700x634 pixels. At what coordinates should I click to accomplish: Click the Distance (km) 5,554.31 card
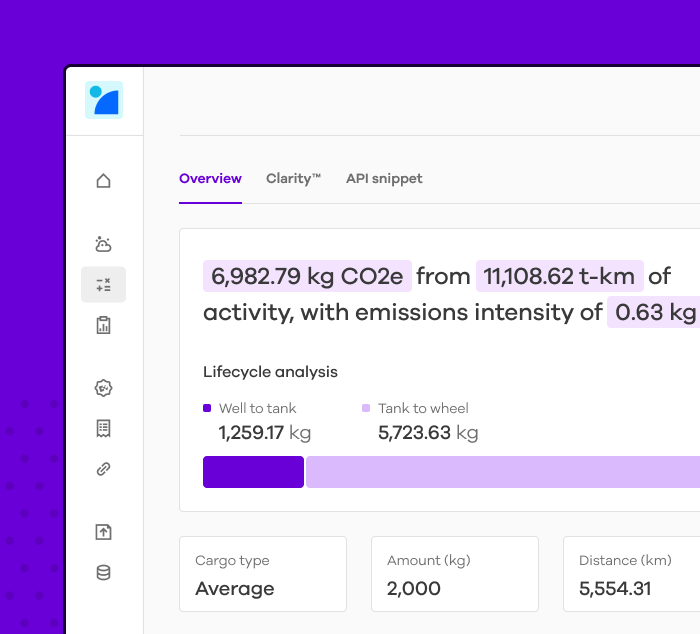[632, 574]
